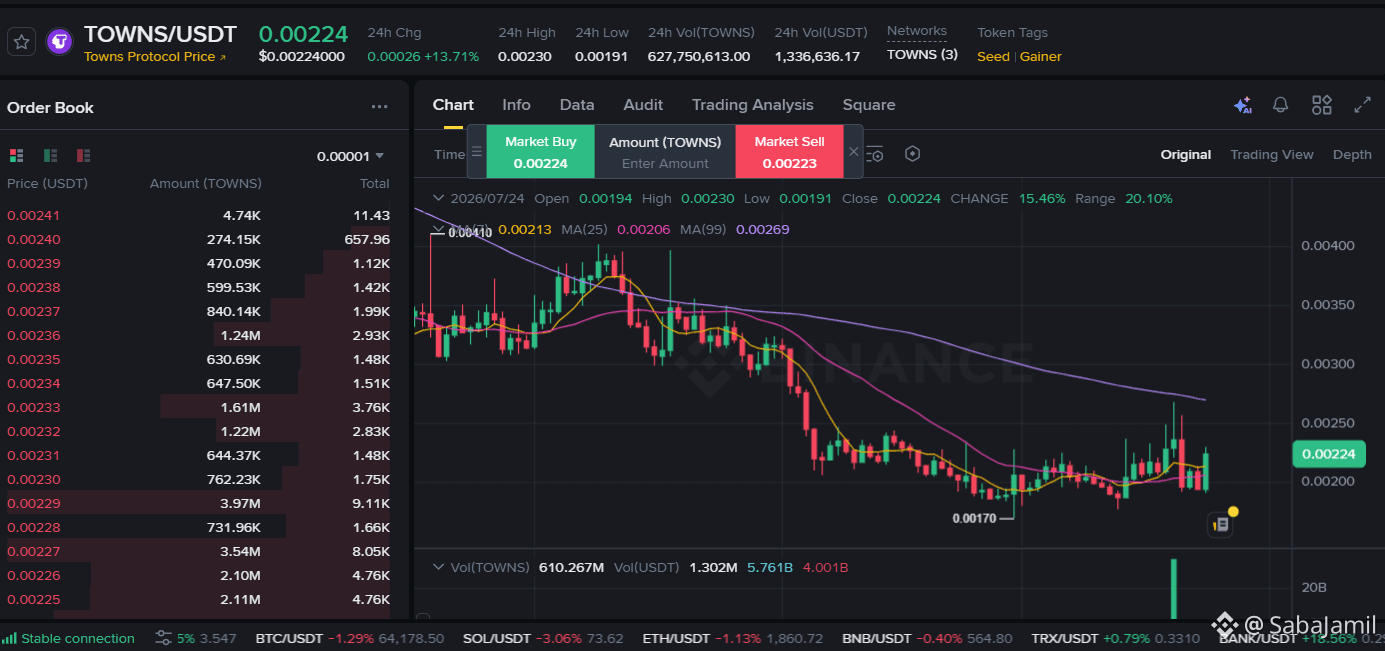The height and width of the screenshot is (651, 1385).
Task: Click the Price (USDT) column header
Action: [x=47, y=183]
